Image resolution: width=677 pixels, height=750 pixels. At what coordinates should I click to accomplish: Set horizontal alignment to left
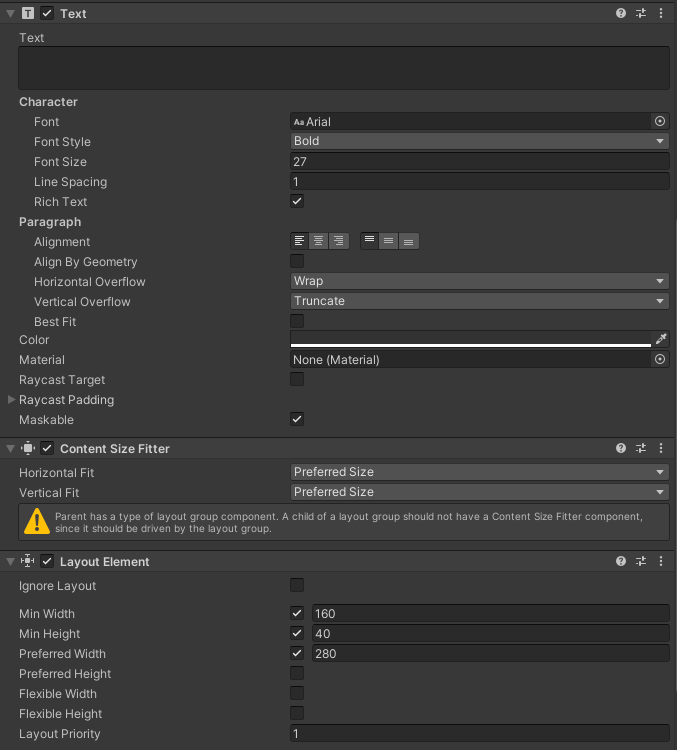300,241
